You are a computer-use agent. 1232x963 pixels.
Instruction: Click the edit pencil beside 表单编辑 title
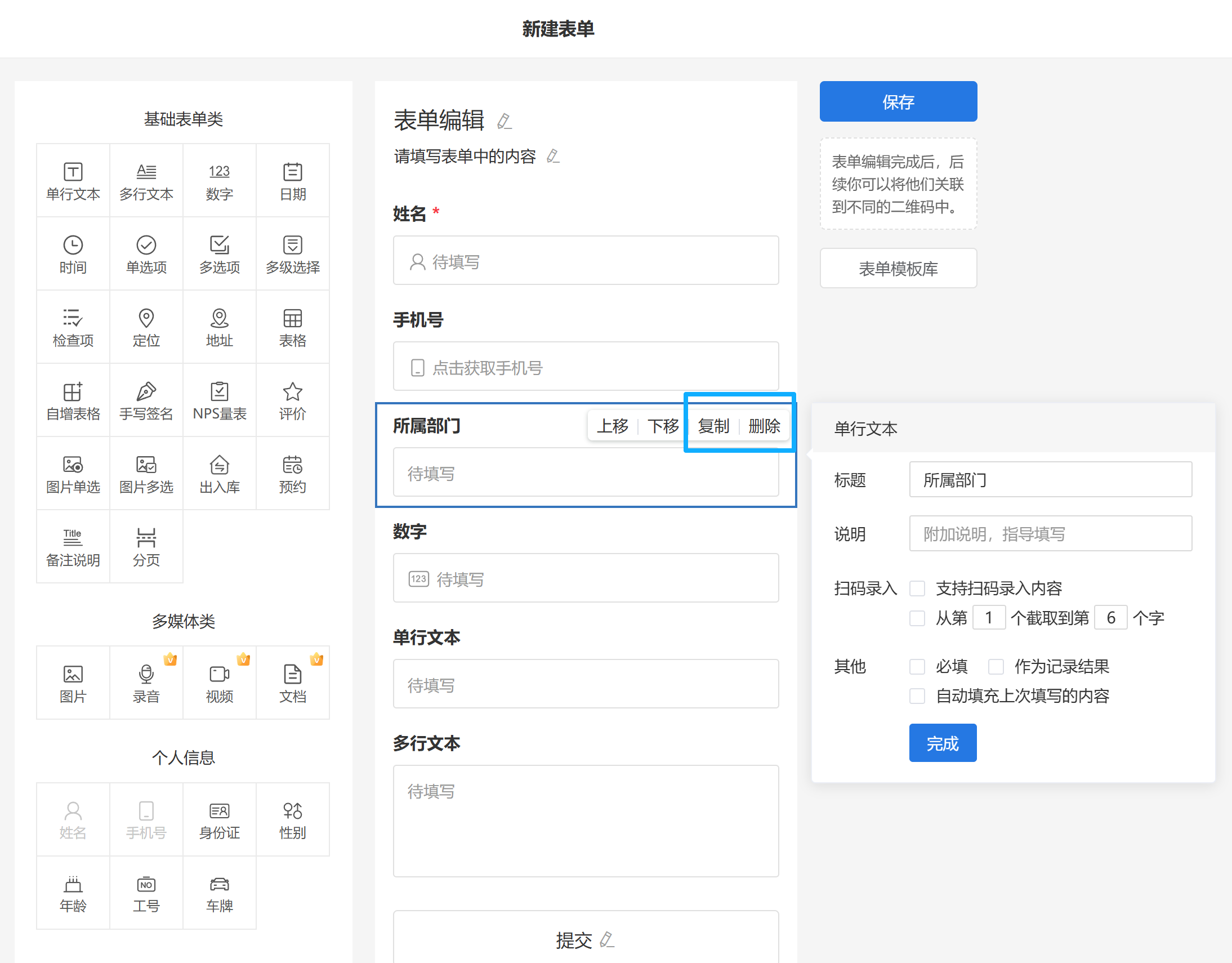(x=504, y=121)
